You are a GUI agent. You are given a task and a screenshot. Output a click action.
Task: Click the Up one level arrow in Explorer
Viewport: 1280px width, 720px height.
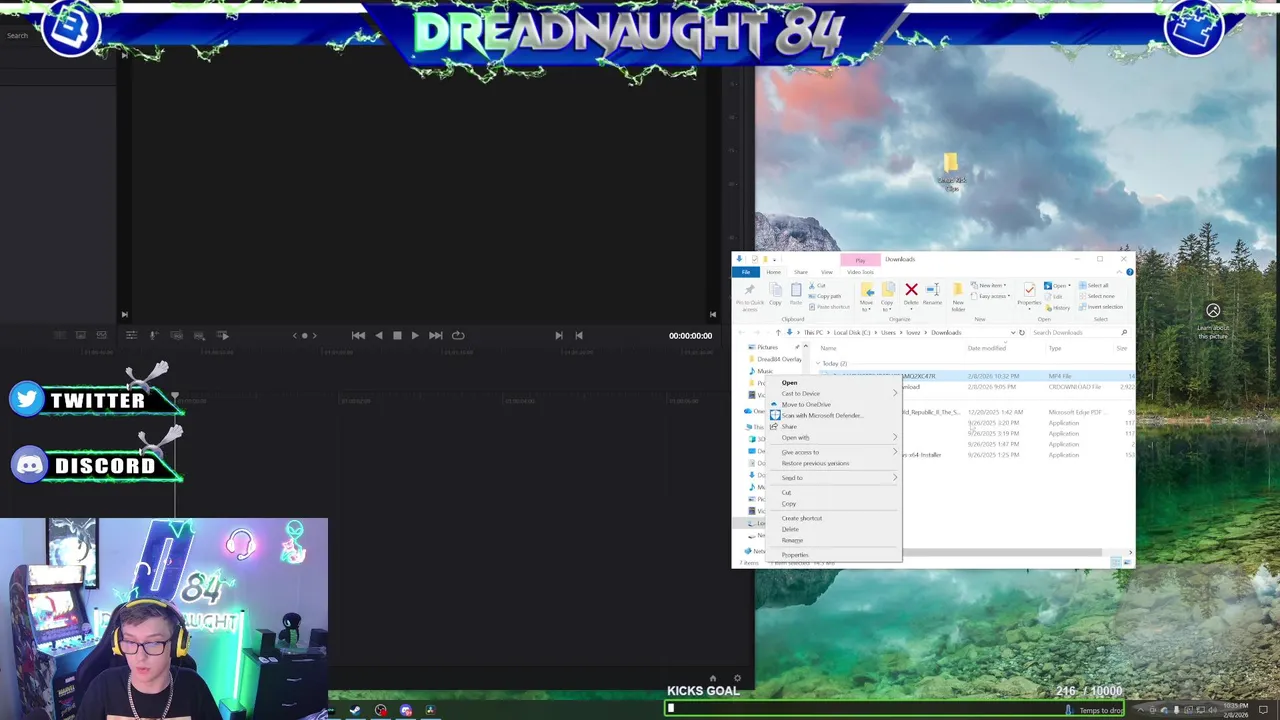778,332
